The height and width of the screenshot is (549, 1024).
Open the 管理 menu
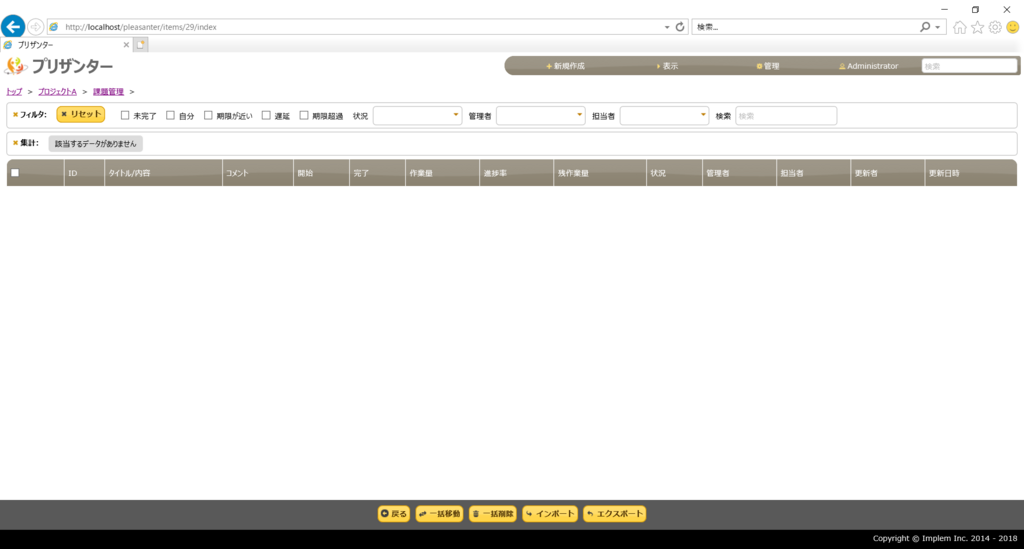(768, 66)
